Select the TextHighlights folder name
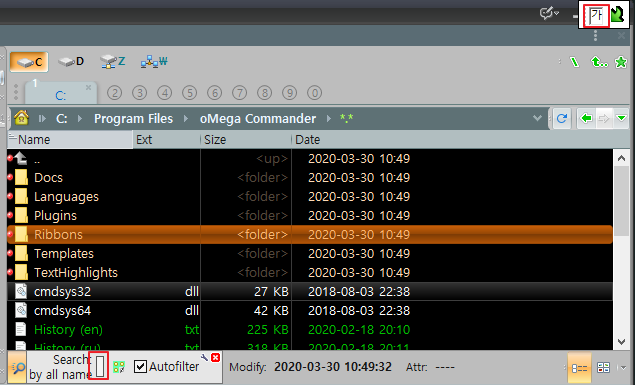 [76, 272]
